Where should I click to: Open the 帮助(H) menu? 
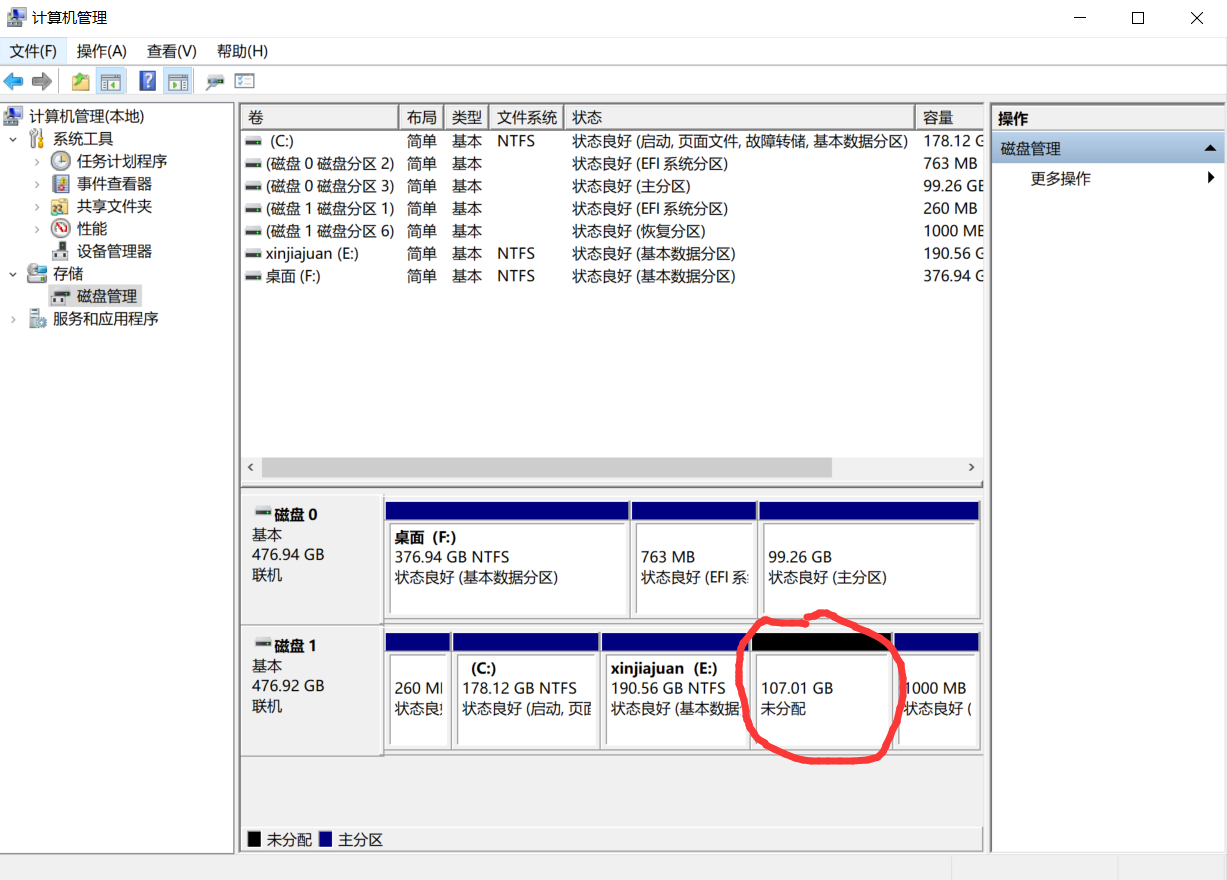[242, 51]
